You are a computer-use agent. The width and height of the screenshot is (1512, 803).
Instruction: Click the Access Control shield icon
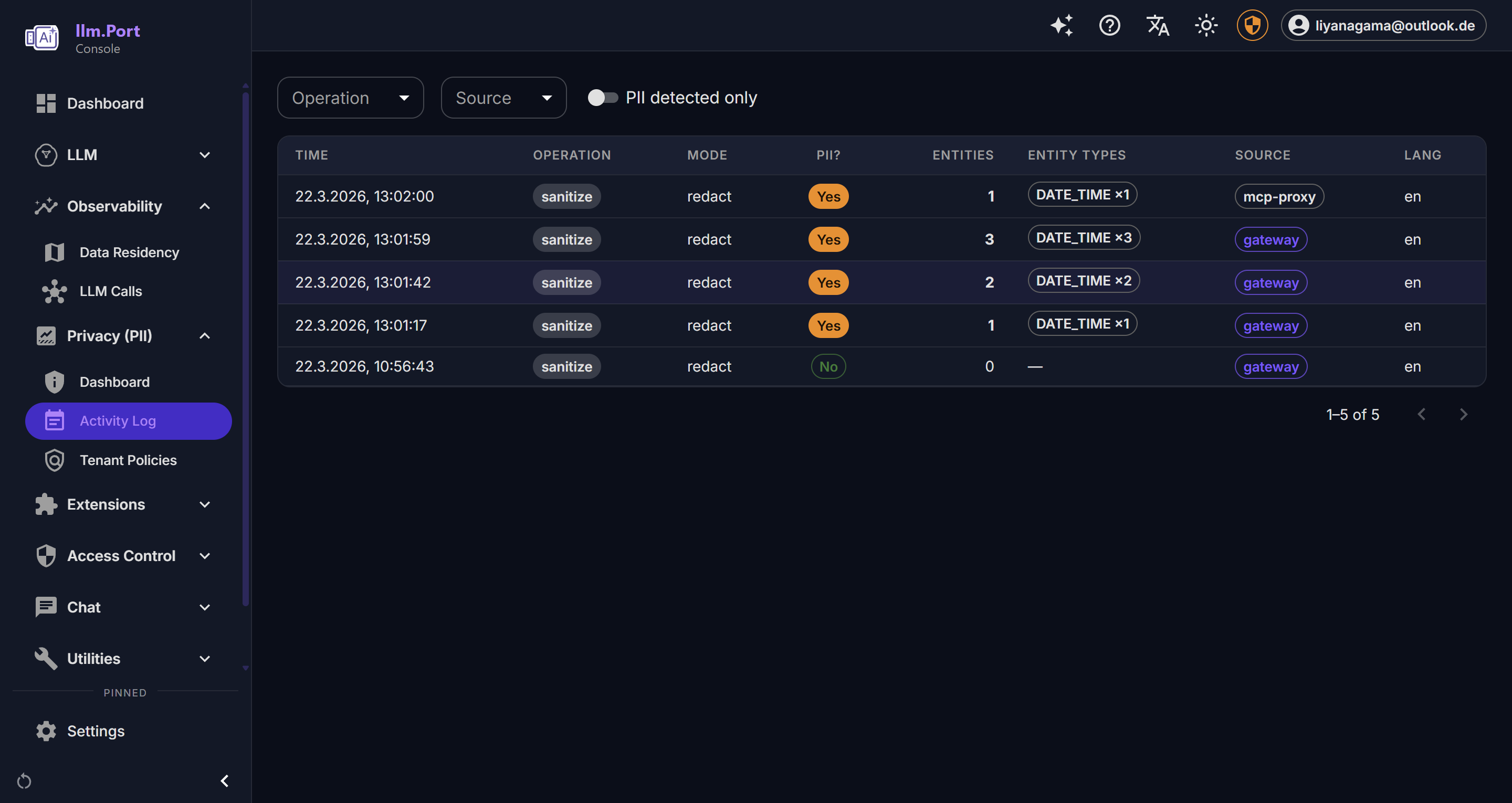(46, 556)
